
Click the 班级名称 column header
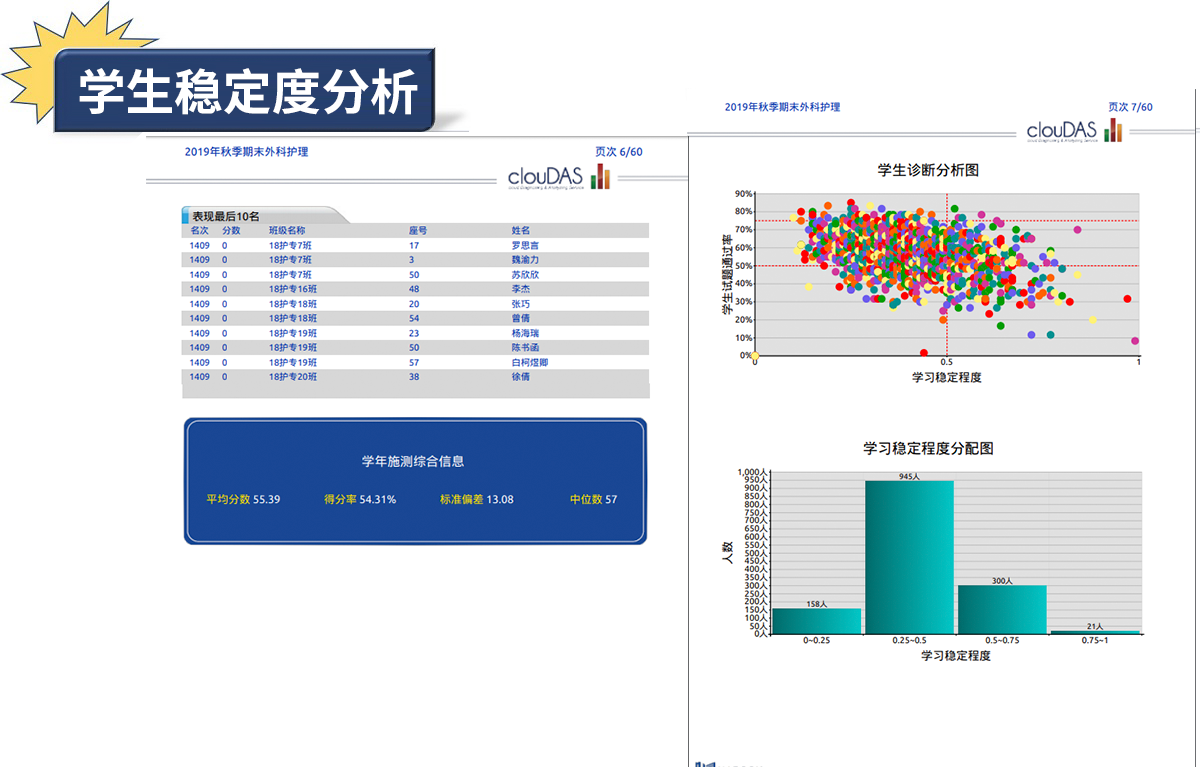pos(287,230)
